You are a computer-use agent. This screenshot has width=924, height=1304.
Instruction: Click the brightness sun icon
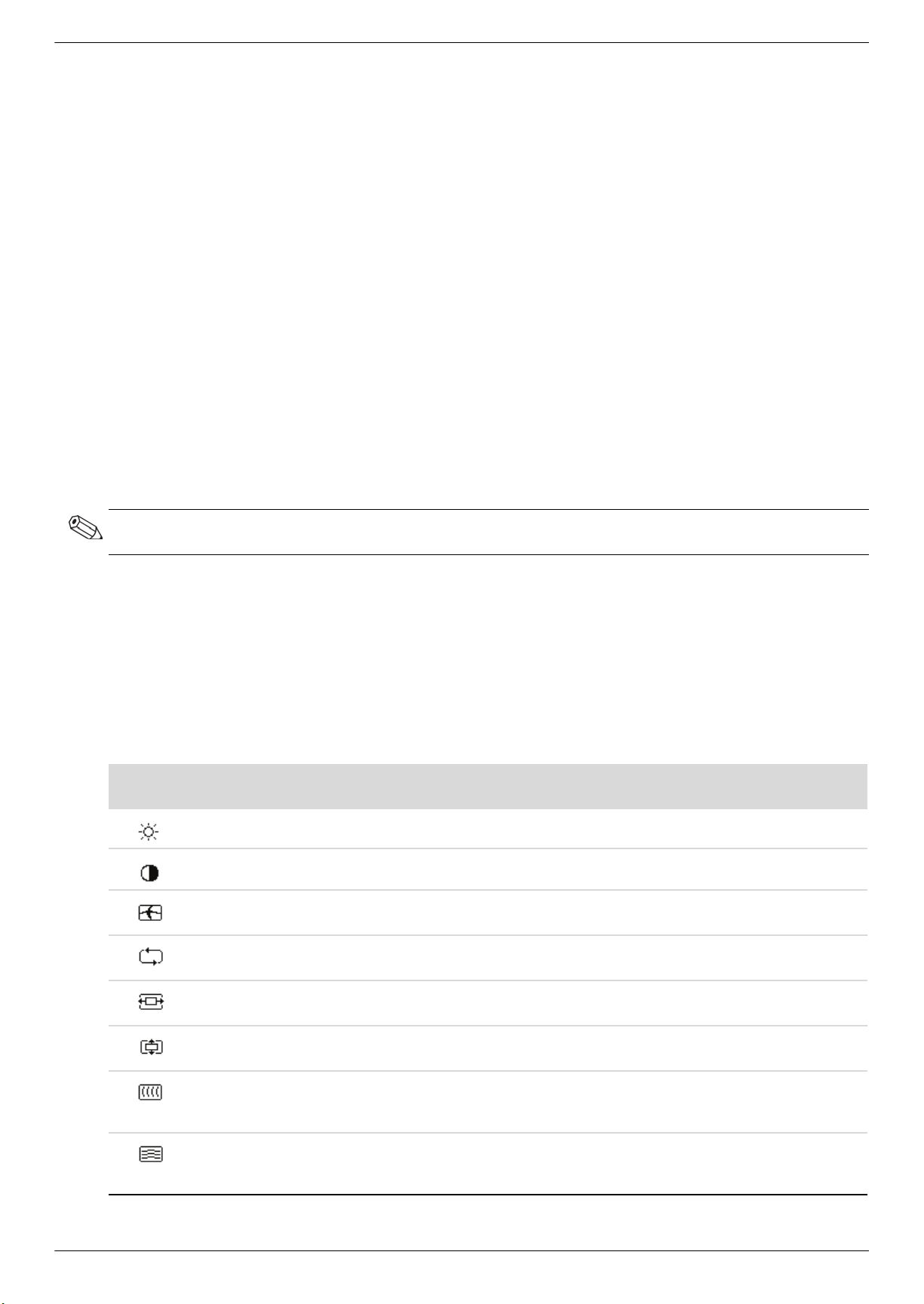149,833
